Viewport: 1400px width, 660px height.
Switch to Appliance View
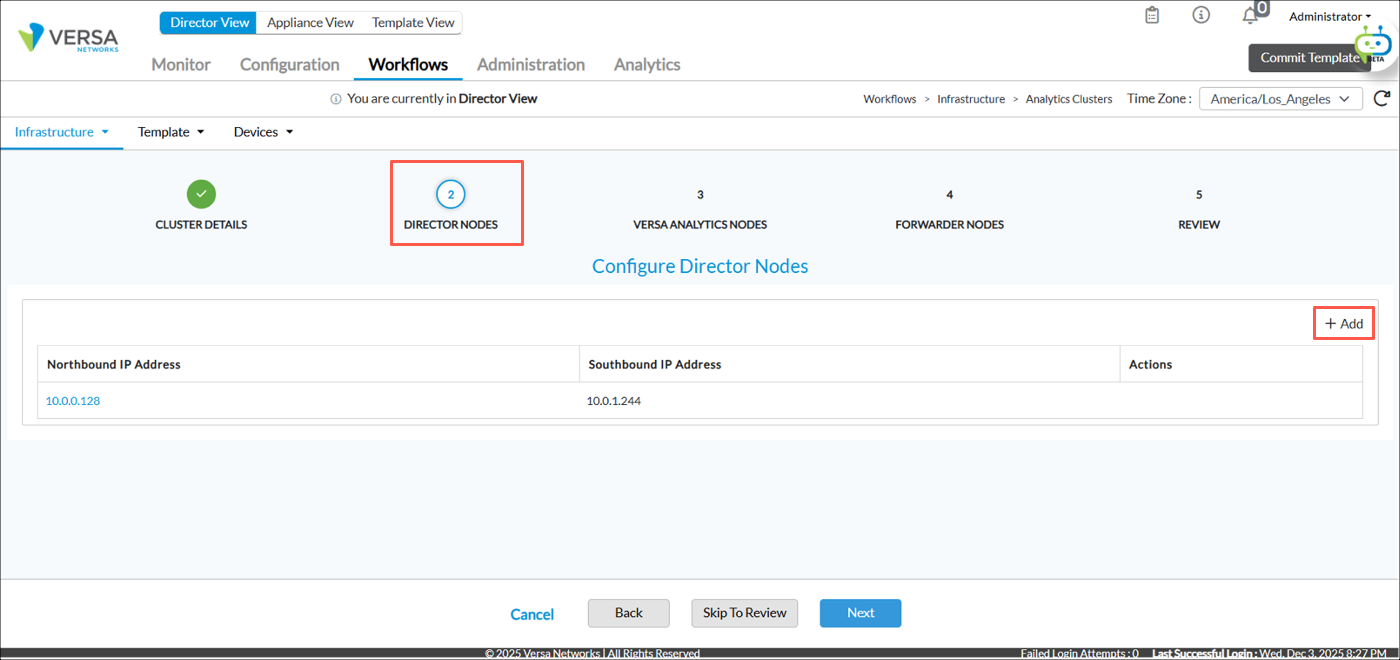[x=310, y=22]
